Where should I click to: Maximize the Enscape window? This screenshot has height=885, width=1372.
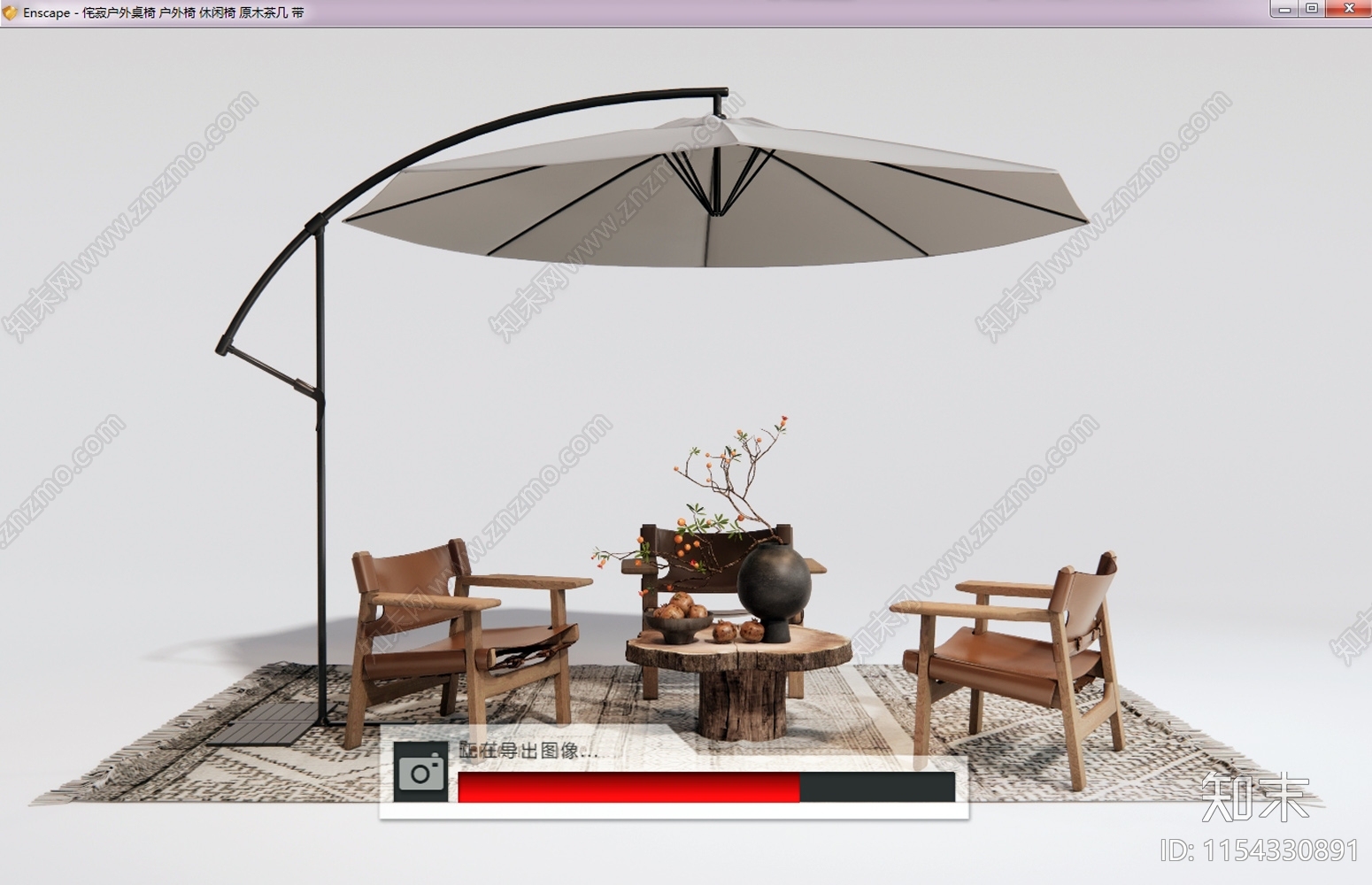click(1312, 10)
